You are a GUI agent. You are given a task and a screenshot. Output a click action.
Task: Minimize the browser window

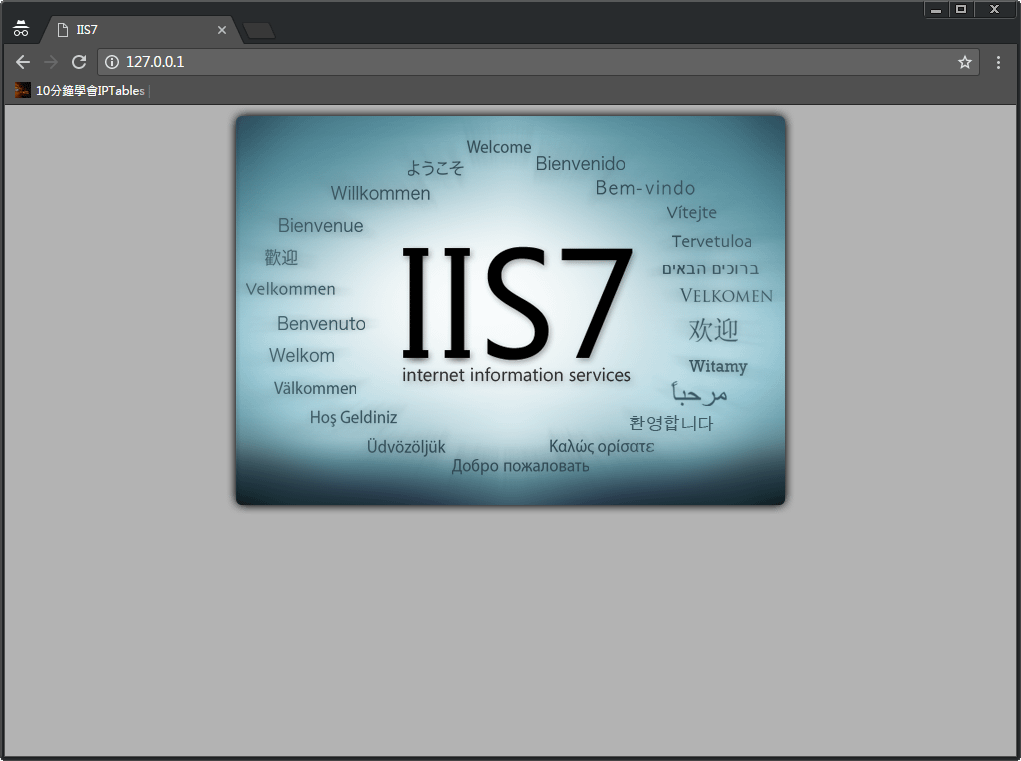coord(936,9)
